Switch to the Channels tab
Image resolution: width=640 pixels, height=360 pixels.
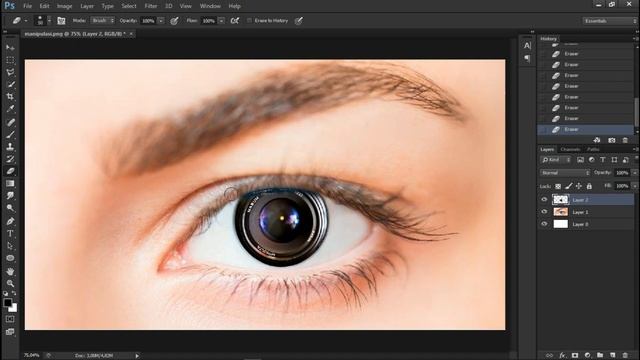click(x=570, y=149)
